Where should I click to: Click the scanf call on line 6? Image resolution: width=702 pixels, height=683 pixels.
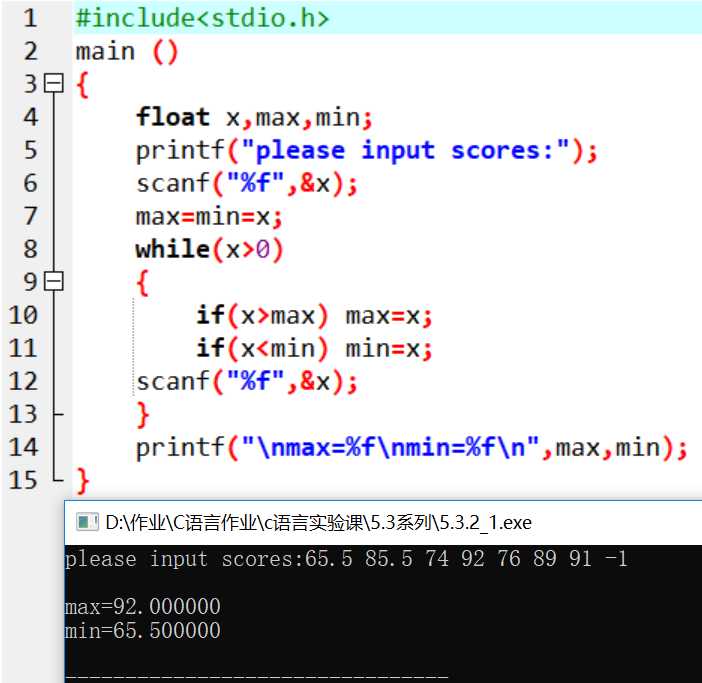(x=247, y=184)
